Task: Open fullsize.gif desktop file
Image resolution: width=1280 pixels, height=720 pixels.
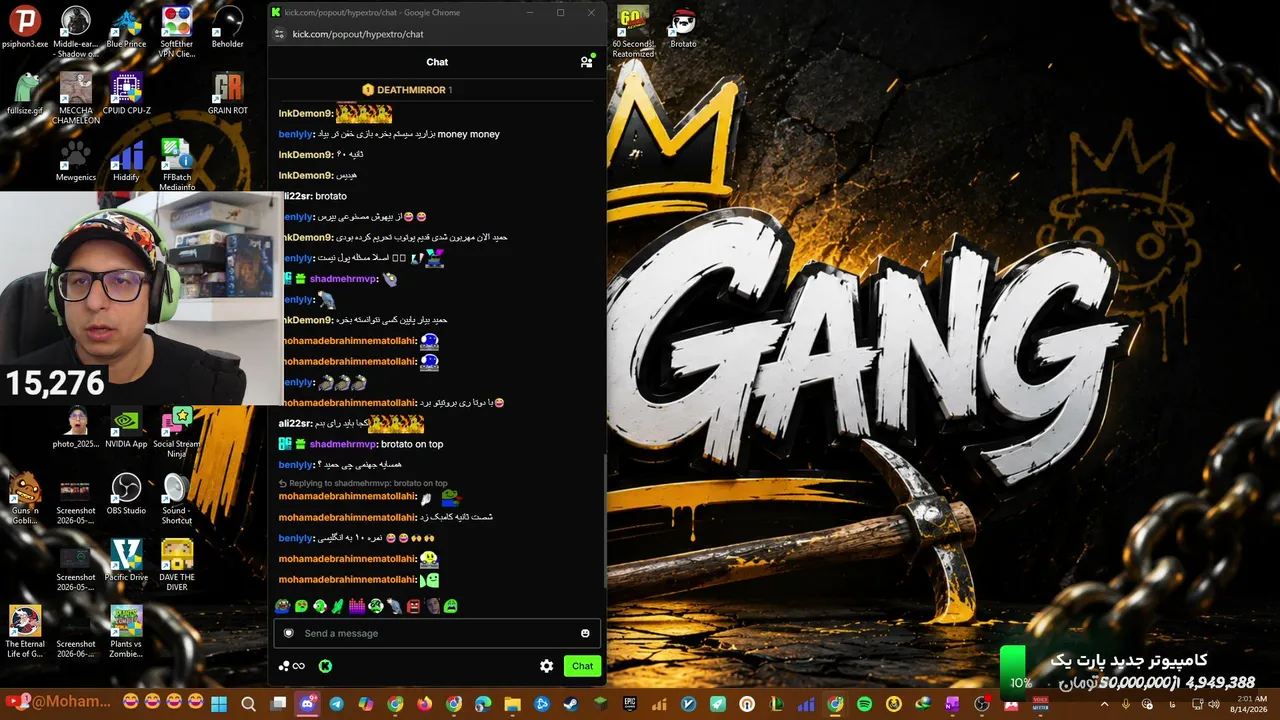Action: pyautogui.click(x=25, y=94)
